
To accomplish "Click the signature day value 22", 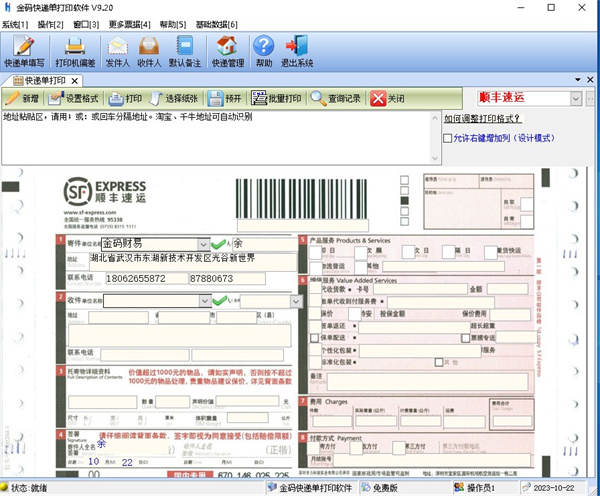I will pos(127,462).
